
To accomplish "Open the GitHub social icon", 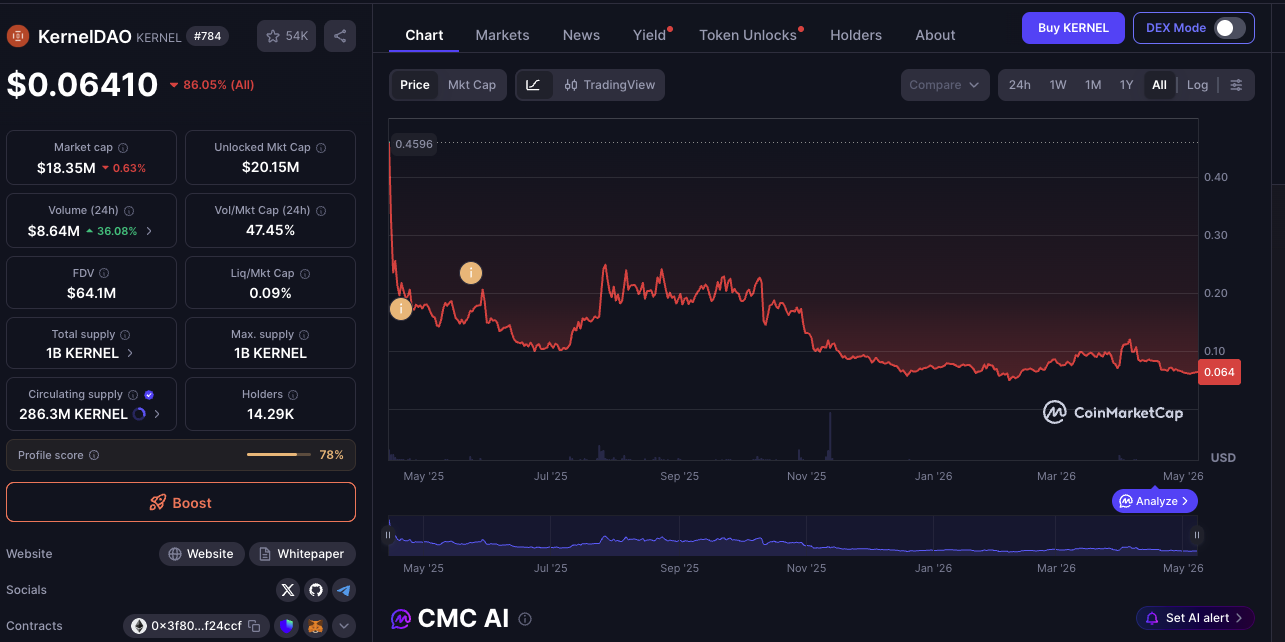I will point(316,590).
